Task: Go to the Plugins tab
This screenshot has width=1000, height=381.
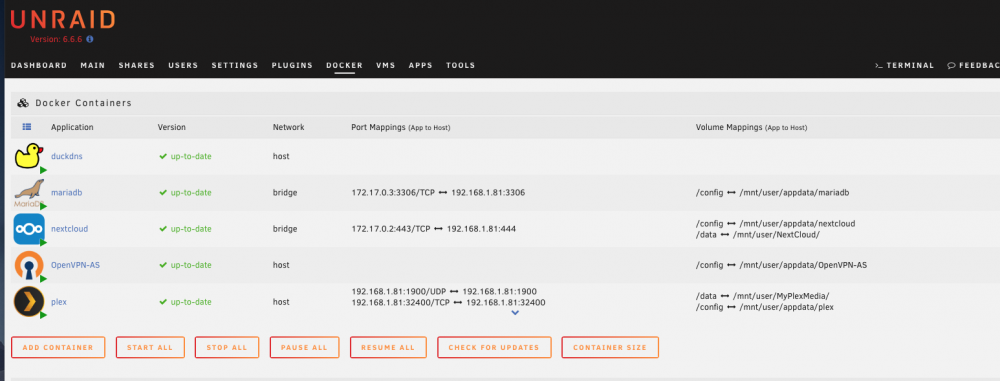Action: tap(292, 65)
